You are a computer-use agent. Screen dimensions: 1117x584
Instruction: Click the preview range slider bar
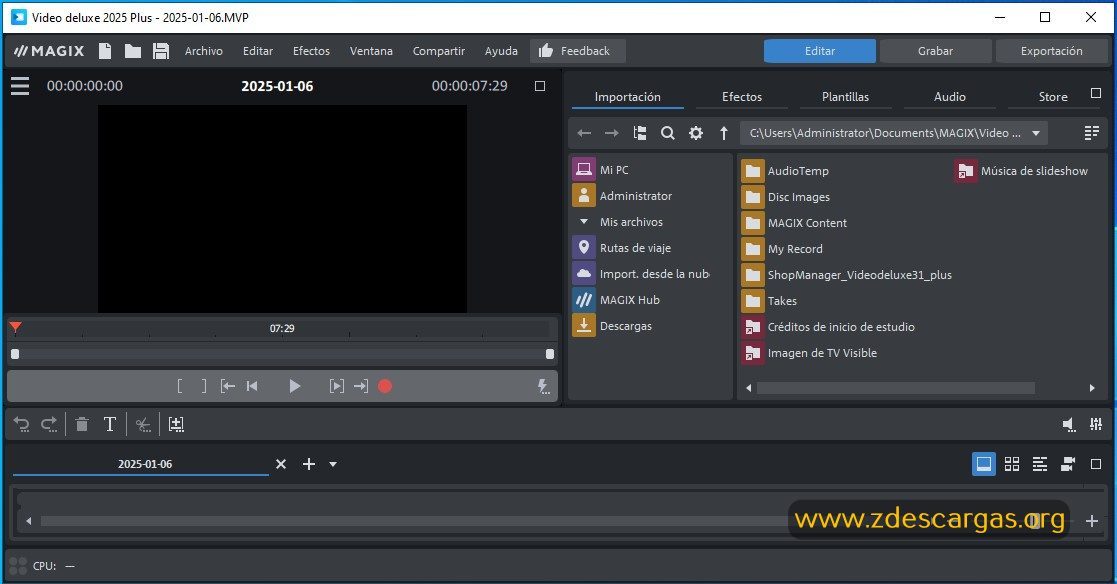pyautogui.click(x=282, y=354)
